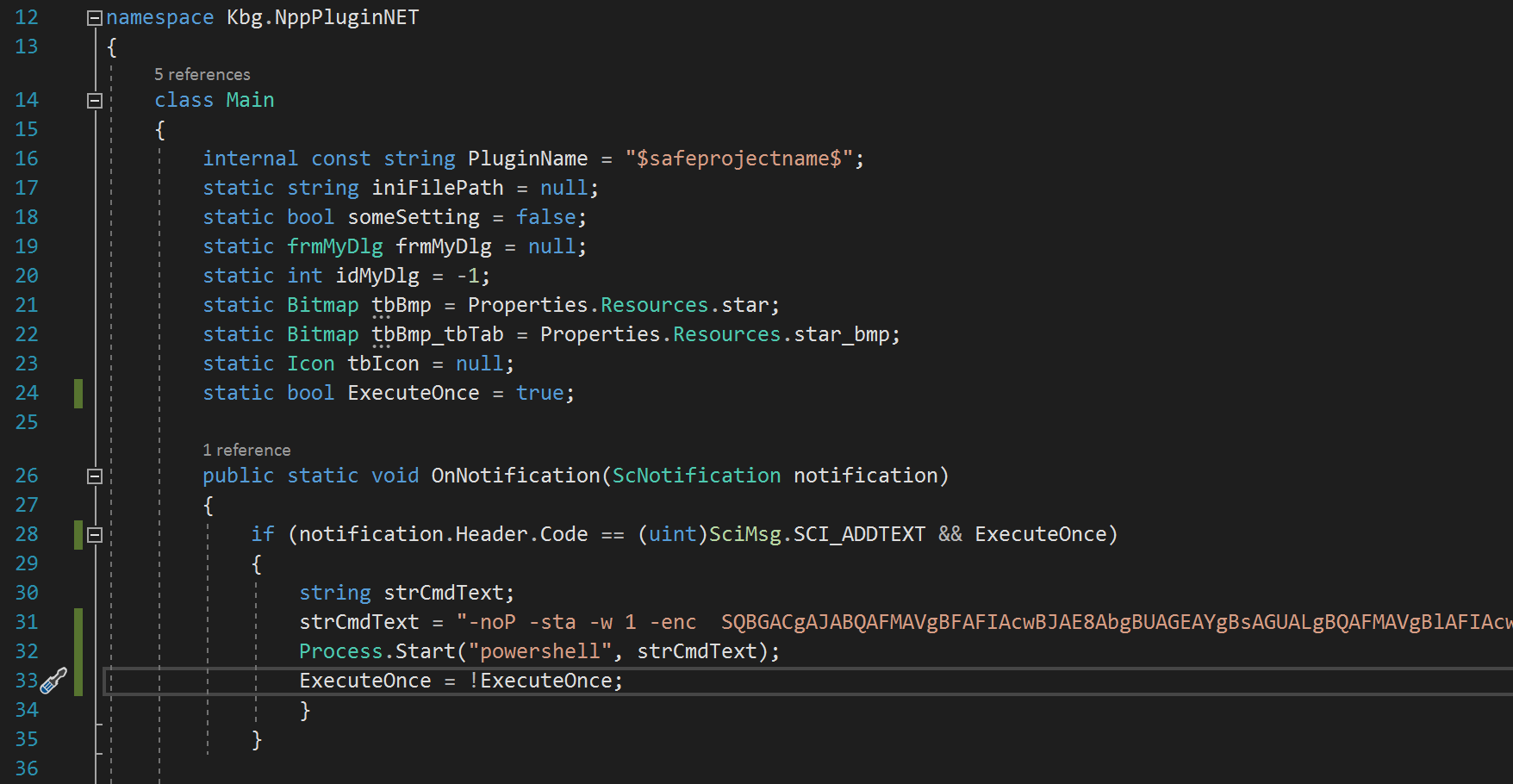Place cursor inside the powershell string

(x=541, y=651)
